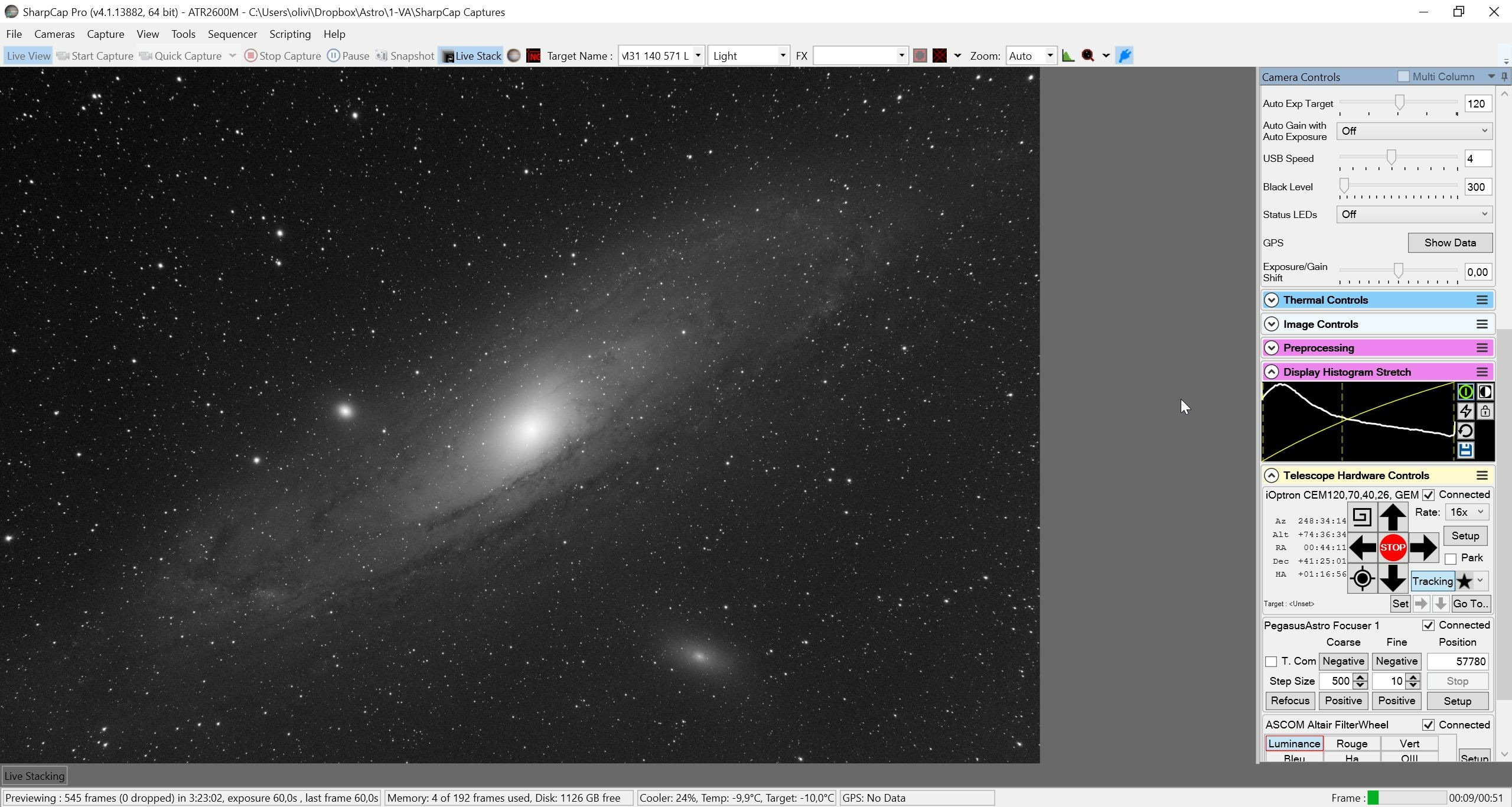Enable the Multi Column checkbox
The height and width of the screenshot is (807, 1512).
(1404, 76)
